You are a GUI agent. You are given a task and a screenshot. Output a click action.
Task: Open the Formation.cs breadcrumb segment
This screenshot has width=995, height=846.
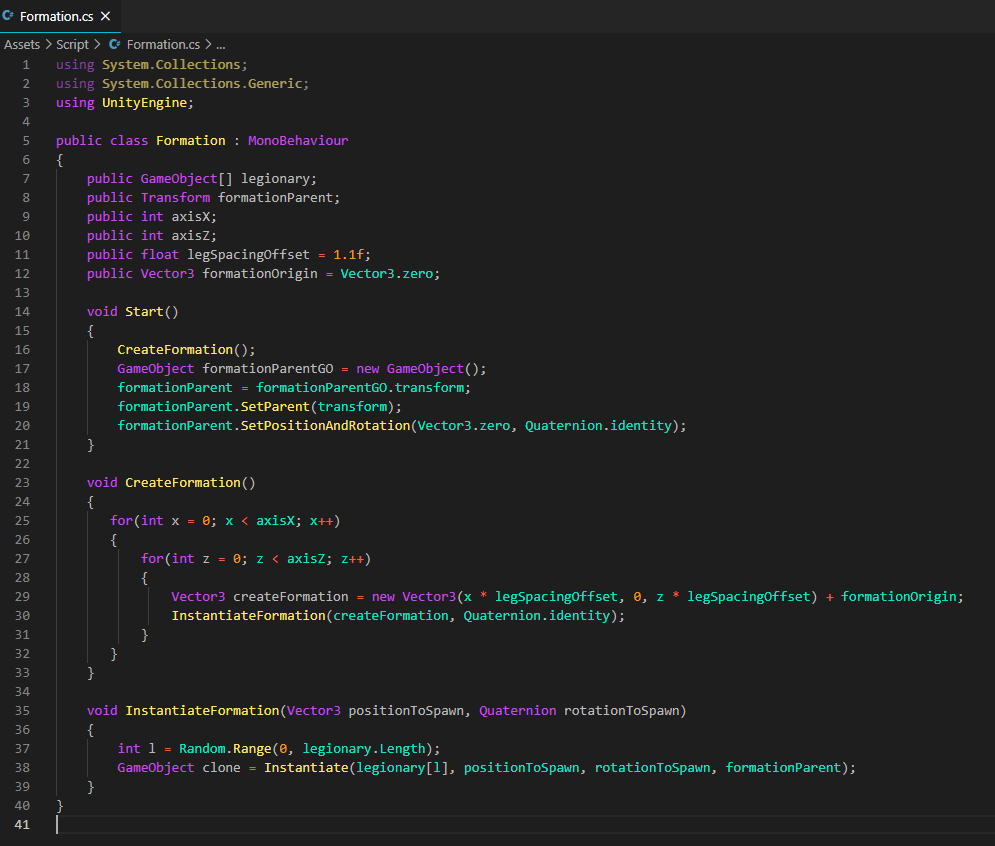tap(163, 44)
